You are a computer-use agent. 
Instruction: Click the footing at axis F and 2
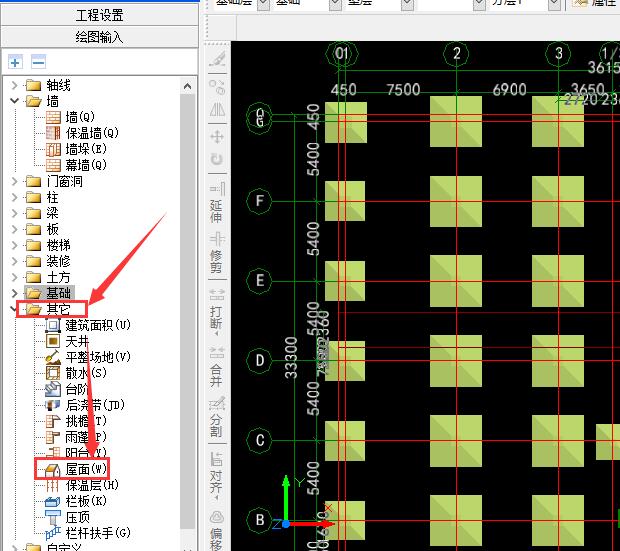point(456,201)
